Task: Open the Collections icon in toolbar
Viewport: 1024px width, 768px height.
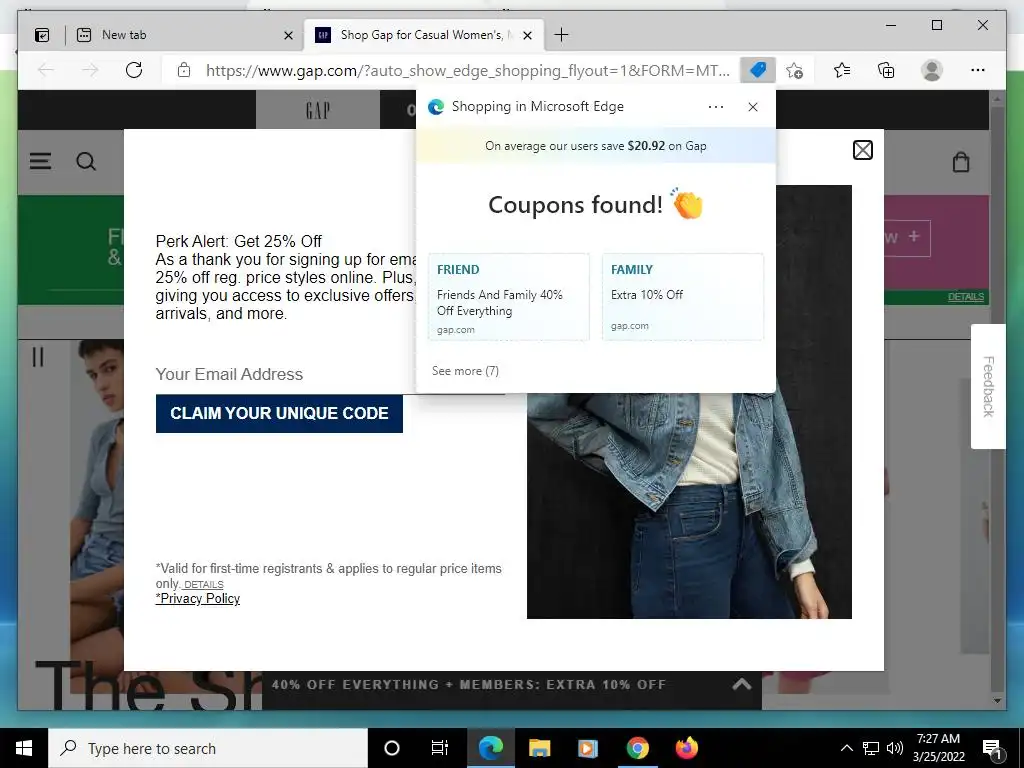Action: click(886, 70)
